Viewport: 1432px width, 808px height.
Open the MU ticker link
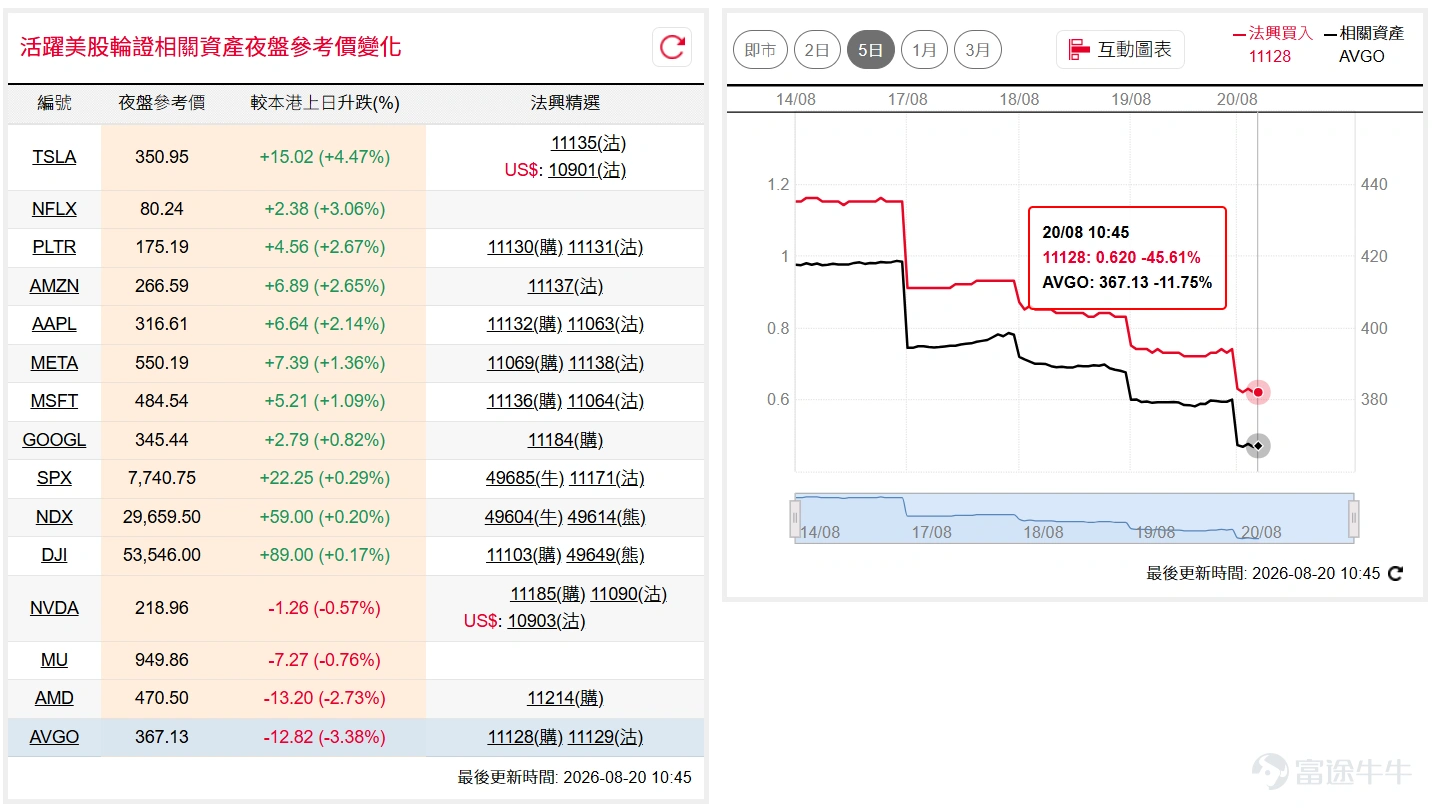point(54,660)
